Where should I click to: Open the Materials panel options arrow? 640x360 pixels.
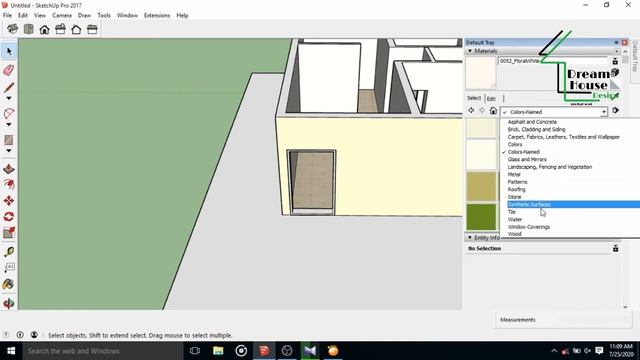[x=616, y=51]
